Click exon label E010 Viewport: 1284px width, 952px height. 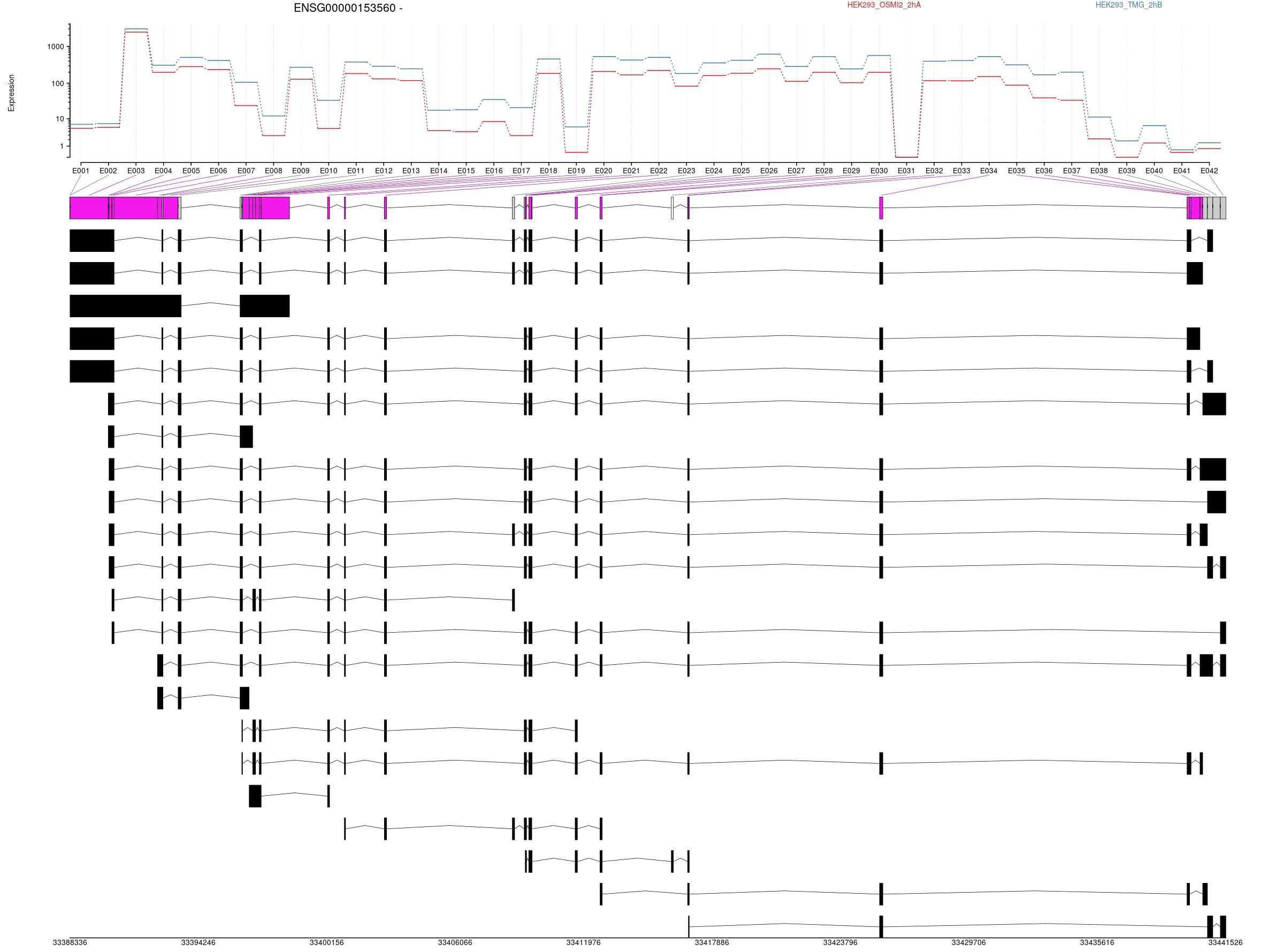click(x=328, y=171)
